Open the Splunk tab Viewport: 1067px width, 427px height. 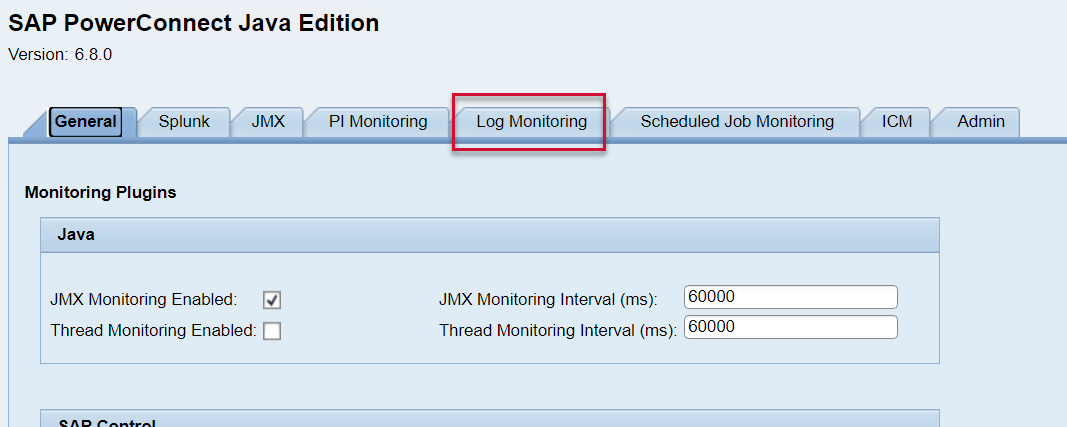184,122
